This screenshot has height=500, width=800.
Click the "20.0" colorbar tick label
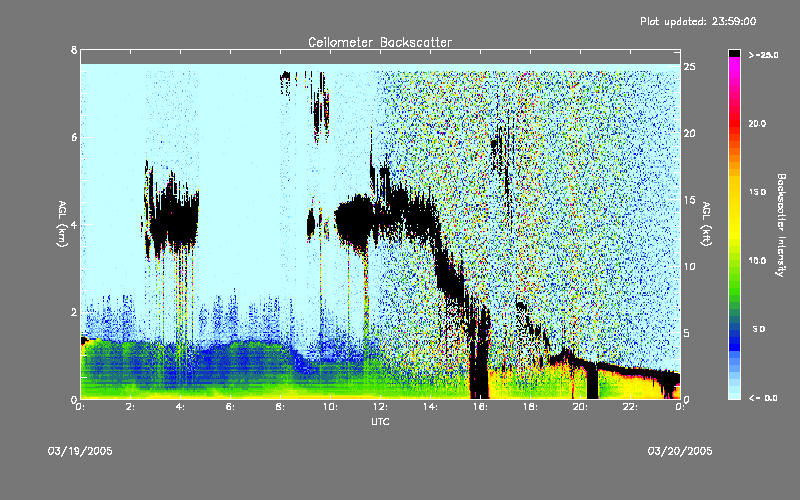click(757, 123)
